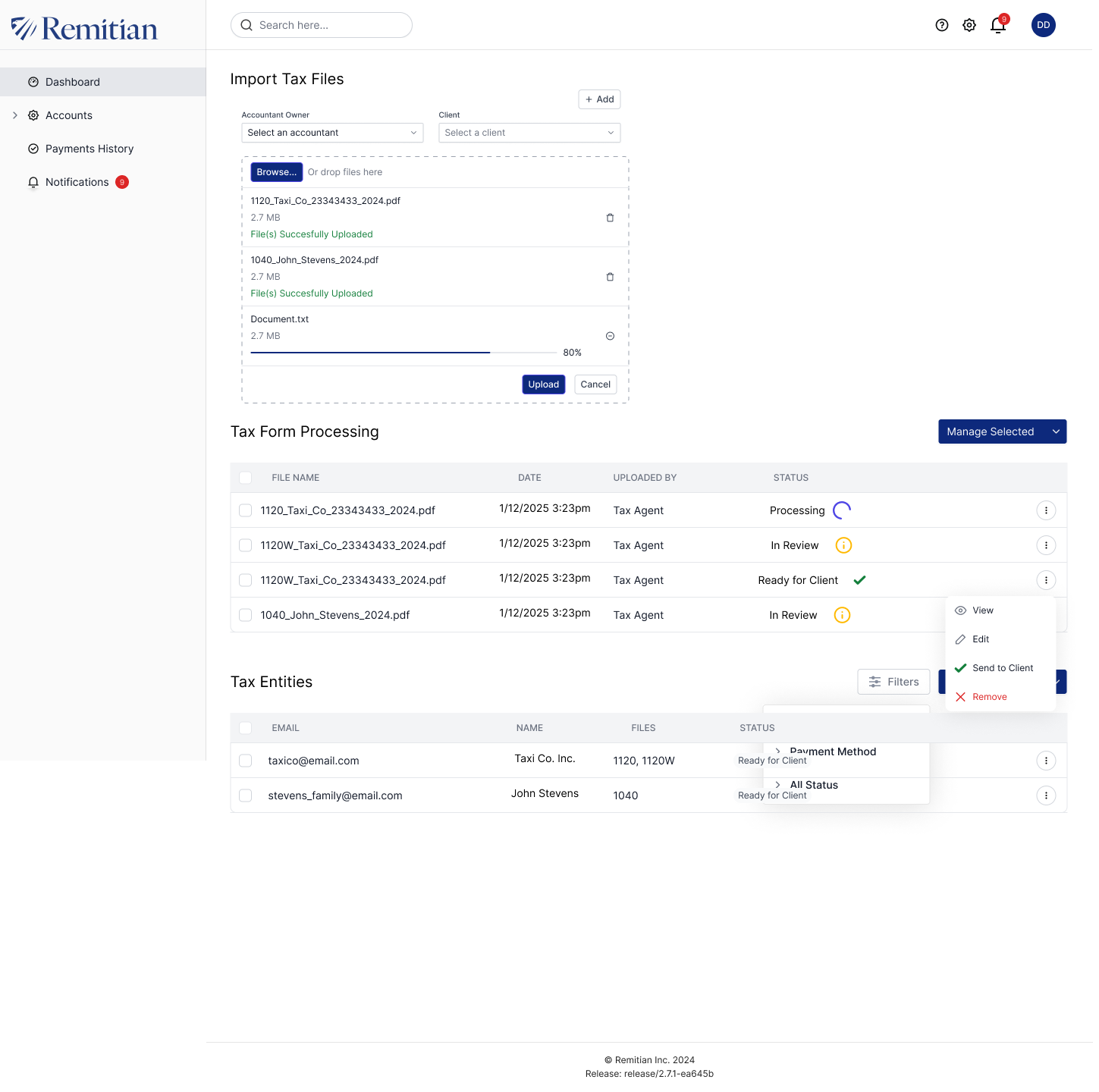Choose Edit from the context menu
The image size is (1099, 1092).
(1000, 639)
